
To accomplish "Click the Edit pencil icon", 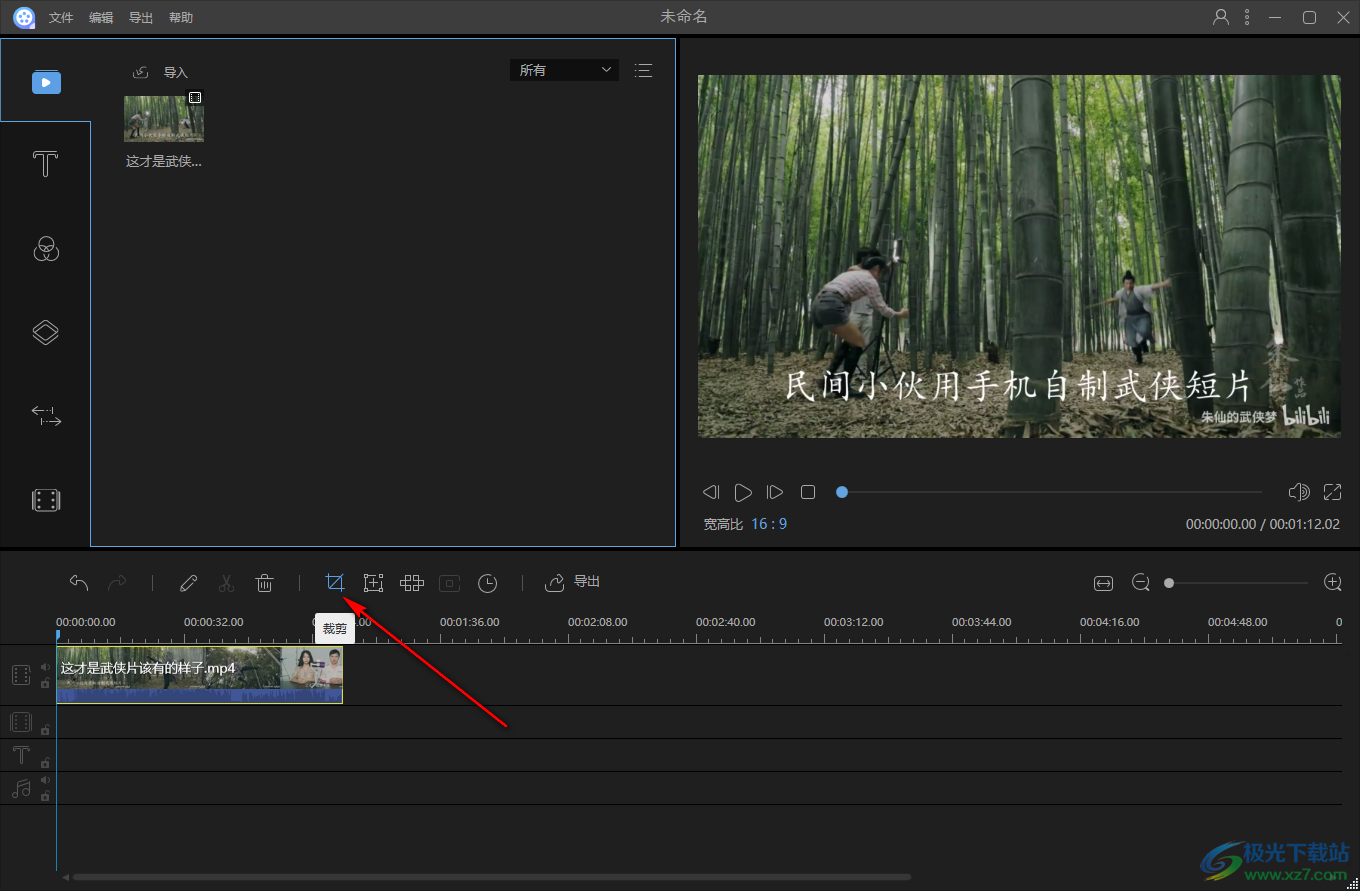I will (x=188, y=583).
